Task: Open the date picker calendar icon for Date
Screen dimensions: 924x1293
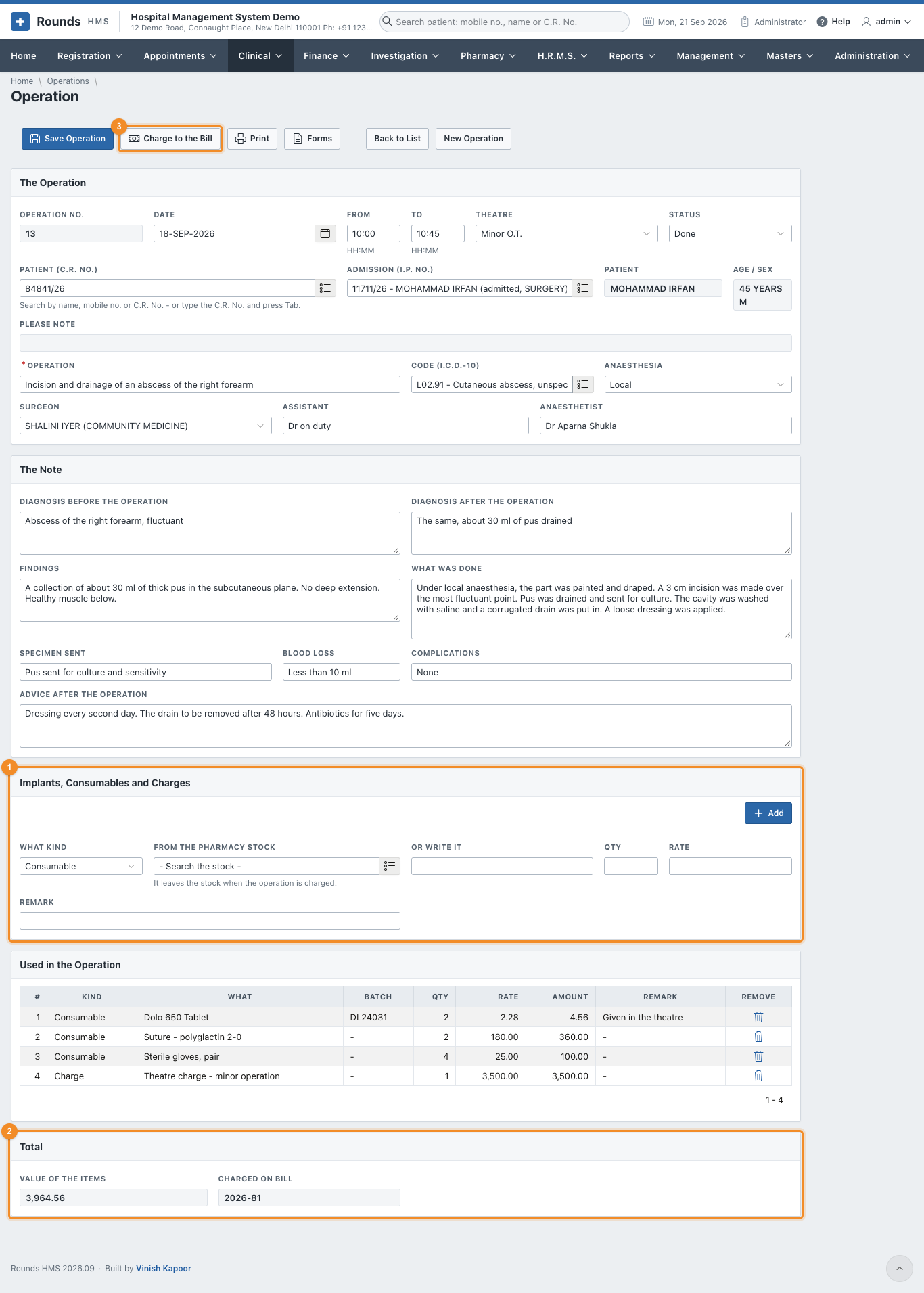Action: 325,233
